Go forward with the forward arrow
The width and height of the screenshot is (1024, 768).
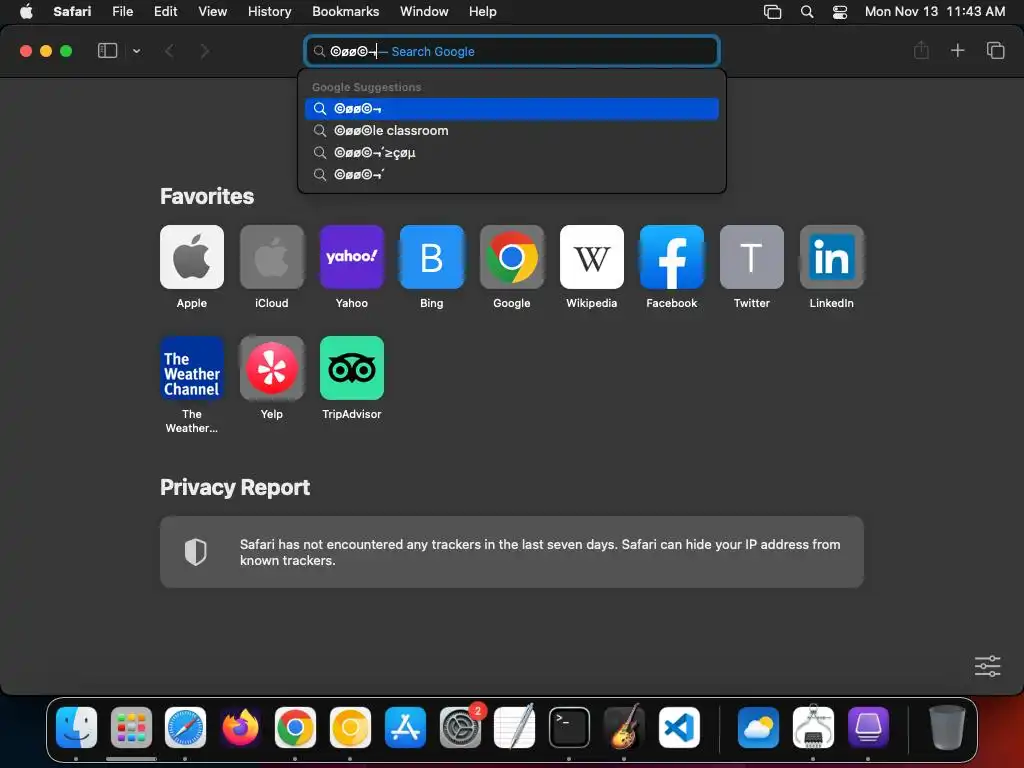(x=204, y=51)
